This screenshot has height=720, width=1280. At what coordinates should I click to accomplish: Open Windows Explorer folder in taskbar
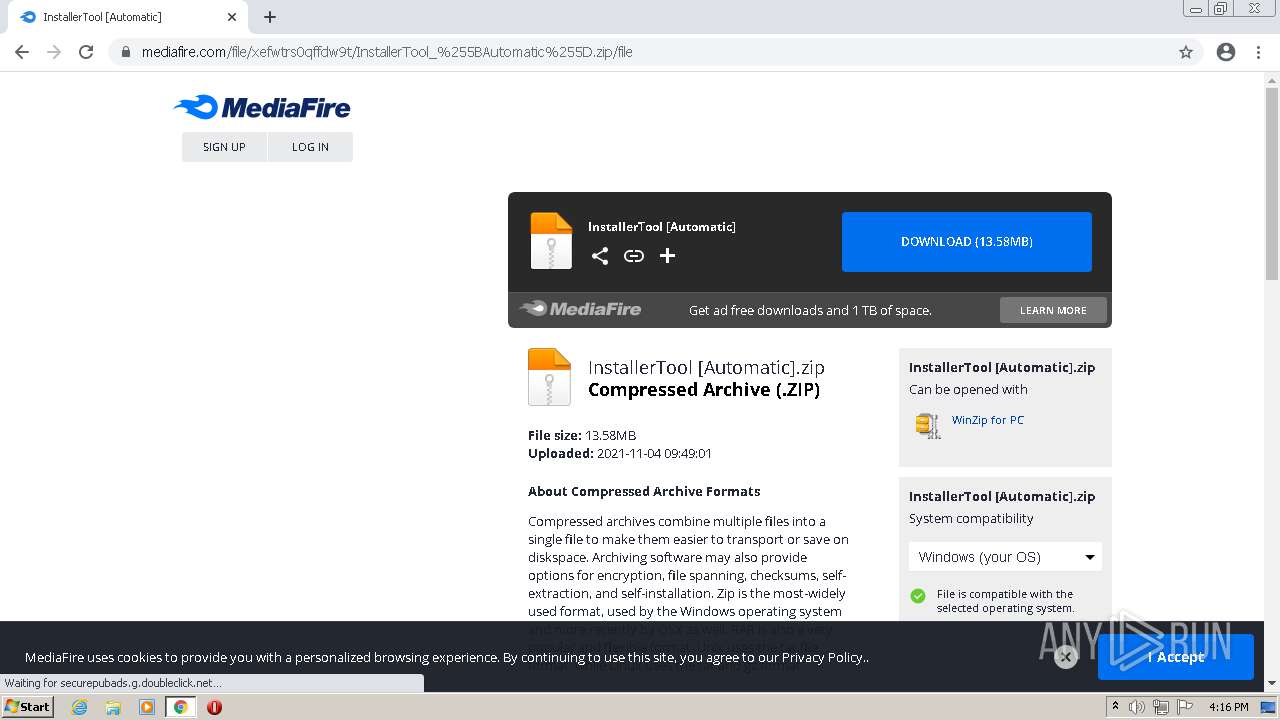pyautogui.click(x=113, y=707)
